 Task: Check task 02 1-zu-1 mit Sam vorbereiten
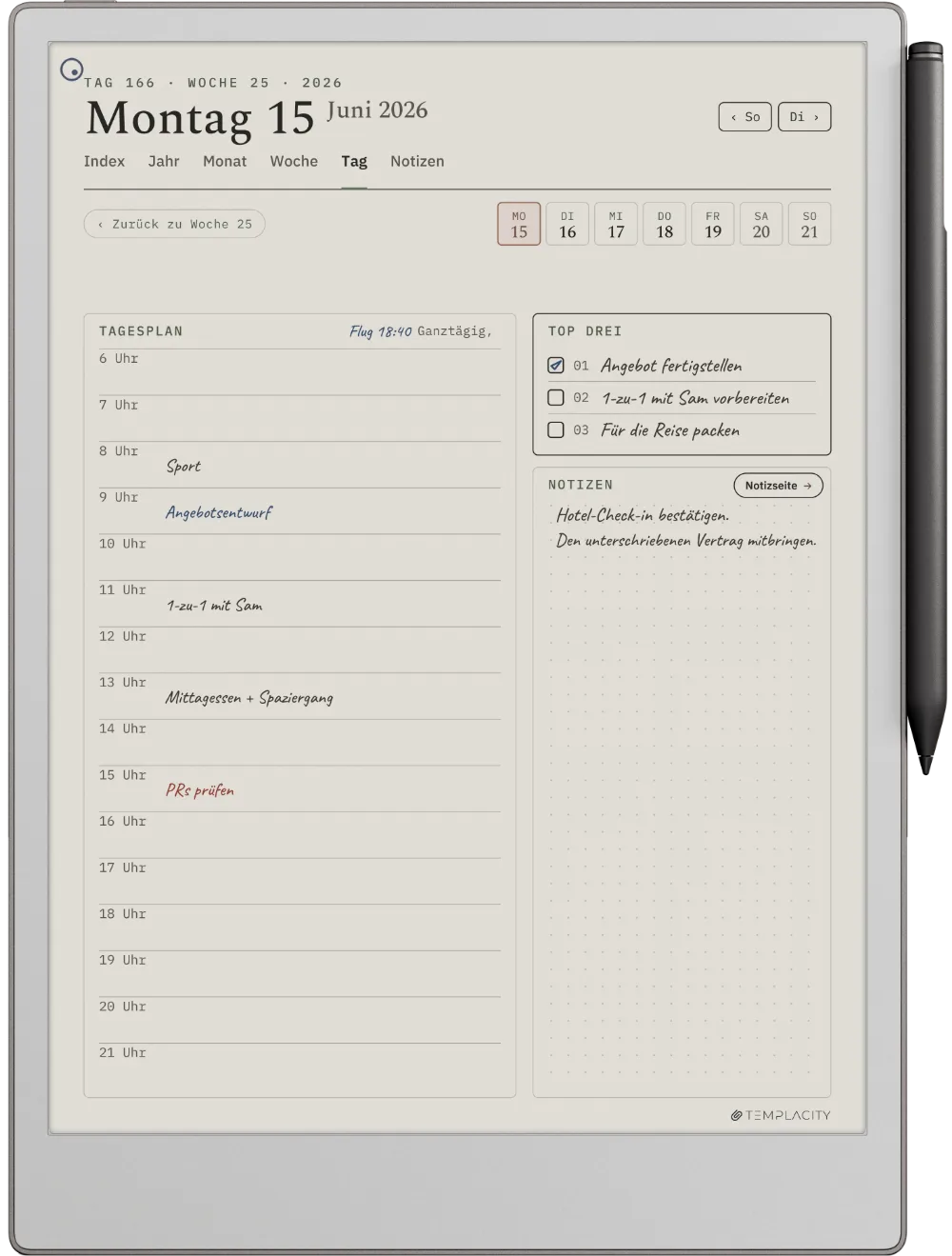[x=556, y=398]
